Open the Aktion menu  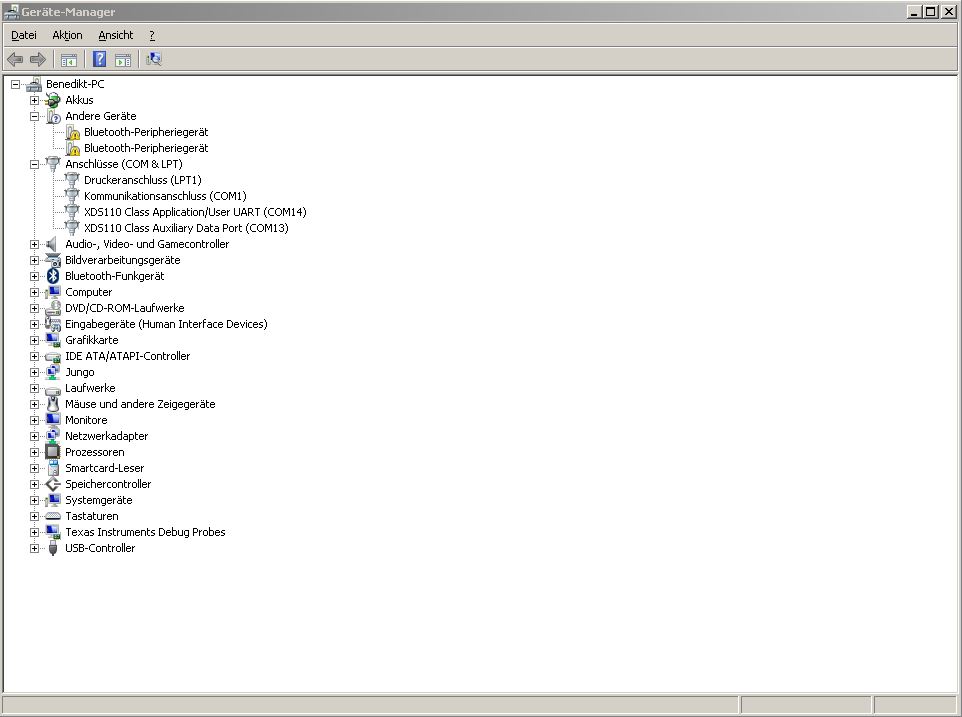67,35
